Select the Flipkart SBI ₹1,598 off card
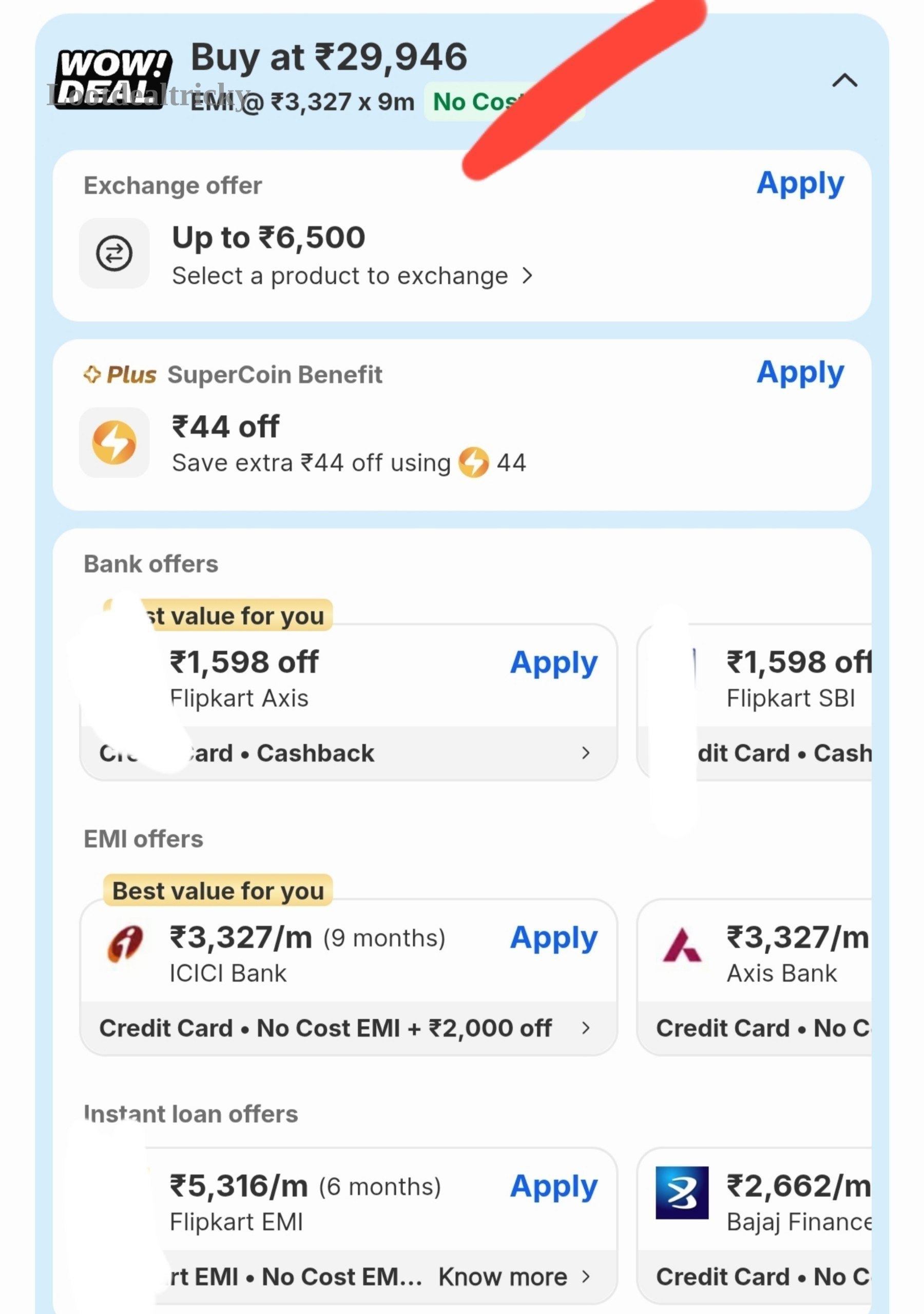This screenshot has width=924, height=1314. tap(755, 702)
